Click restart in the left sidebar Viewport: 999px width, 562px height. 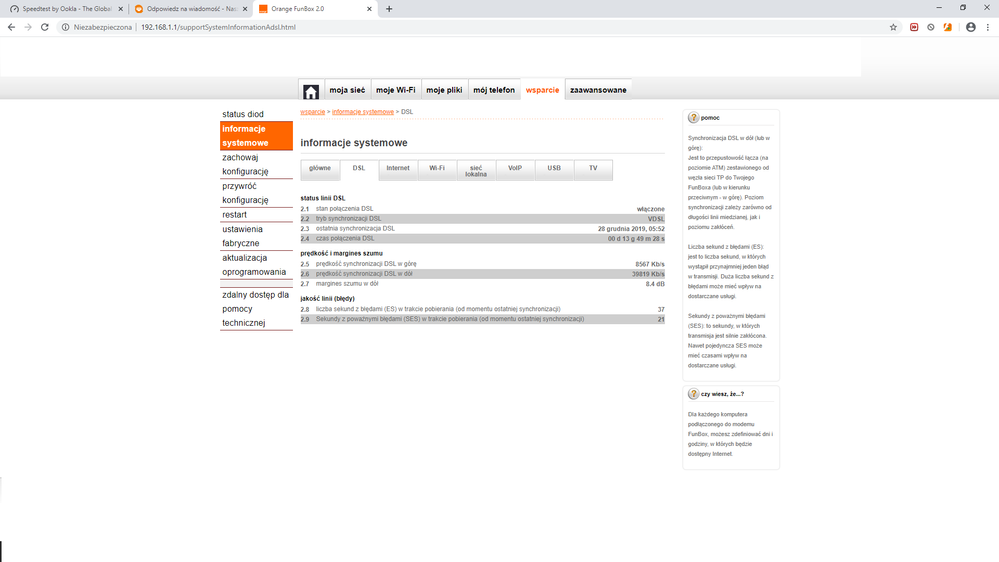point(234,215)
